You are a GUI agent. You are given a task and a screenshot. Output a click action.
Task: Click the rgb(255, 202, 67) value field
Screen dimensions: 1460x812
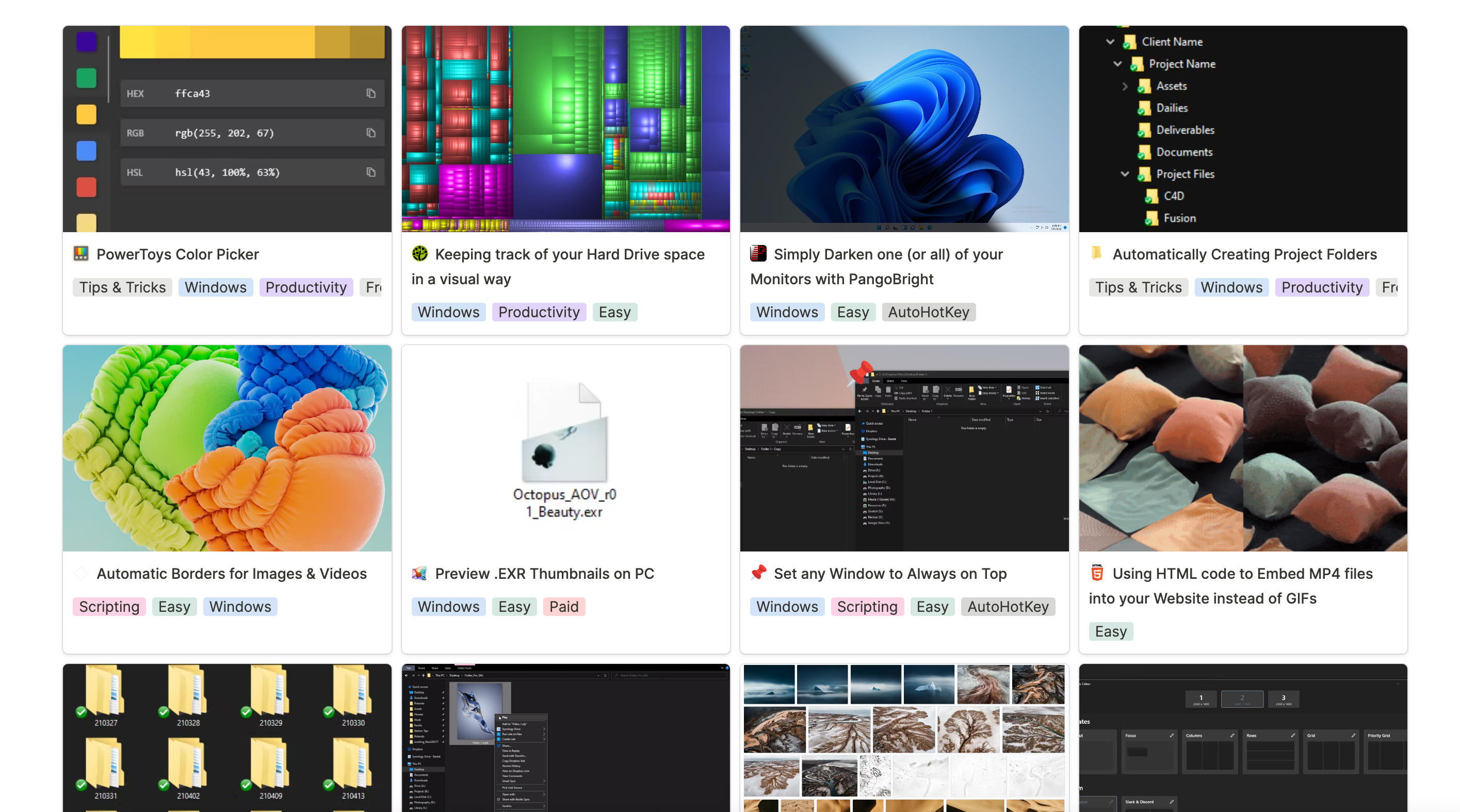click(252, 133)
